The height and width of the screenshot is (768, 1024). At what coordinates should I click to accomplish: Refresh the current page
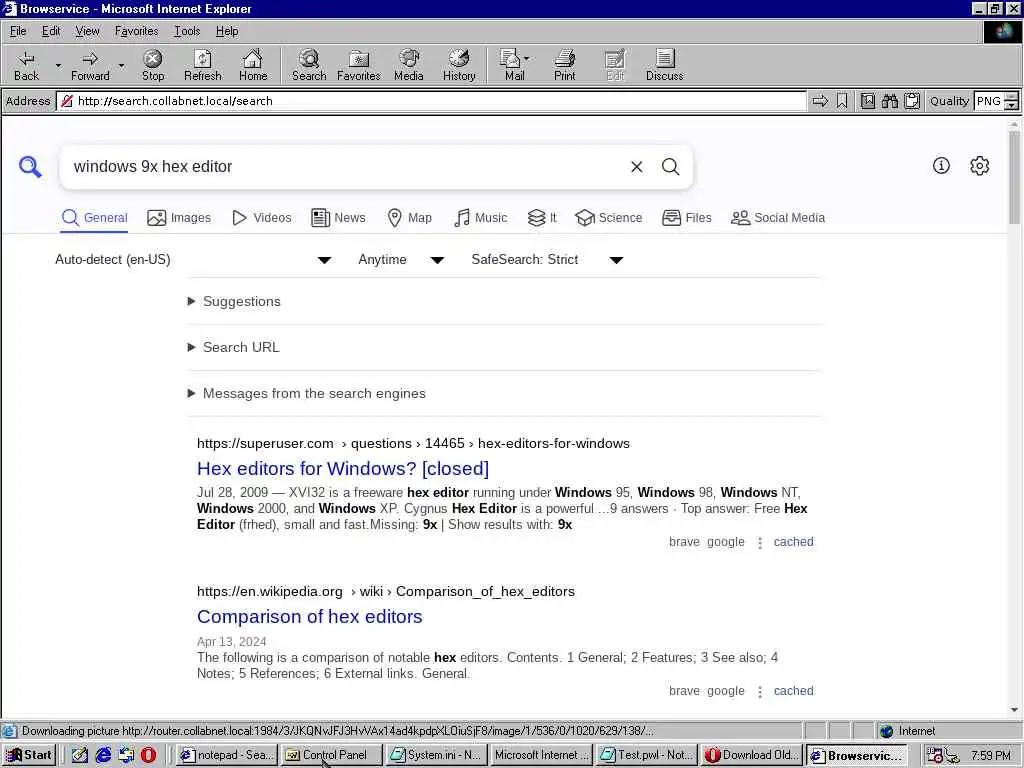pyautogui.click(x=202, y=65)
